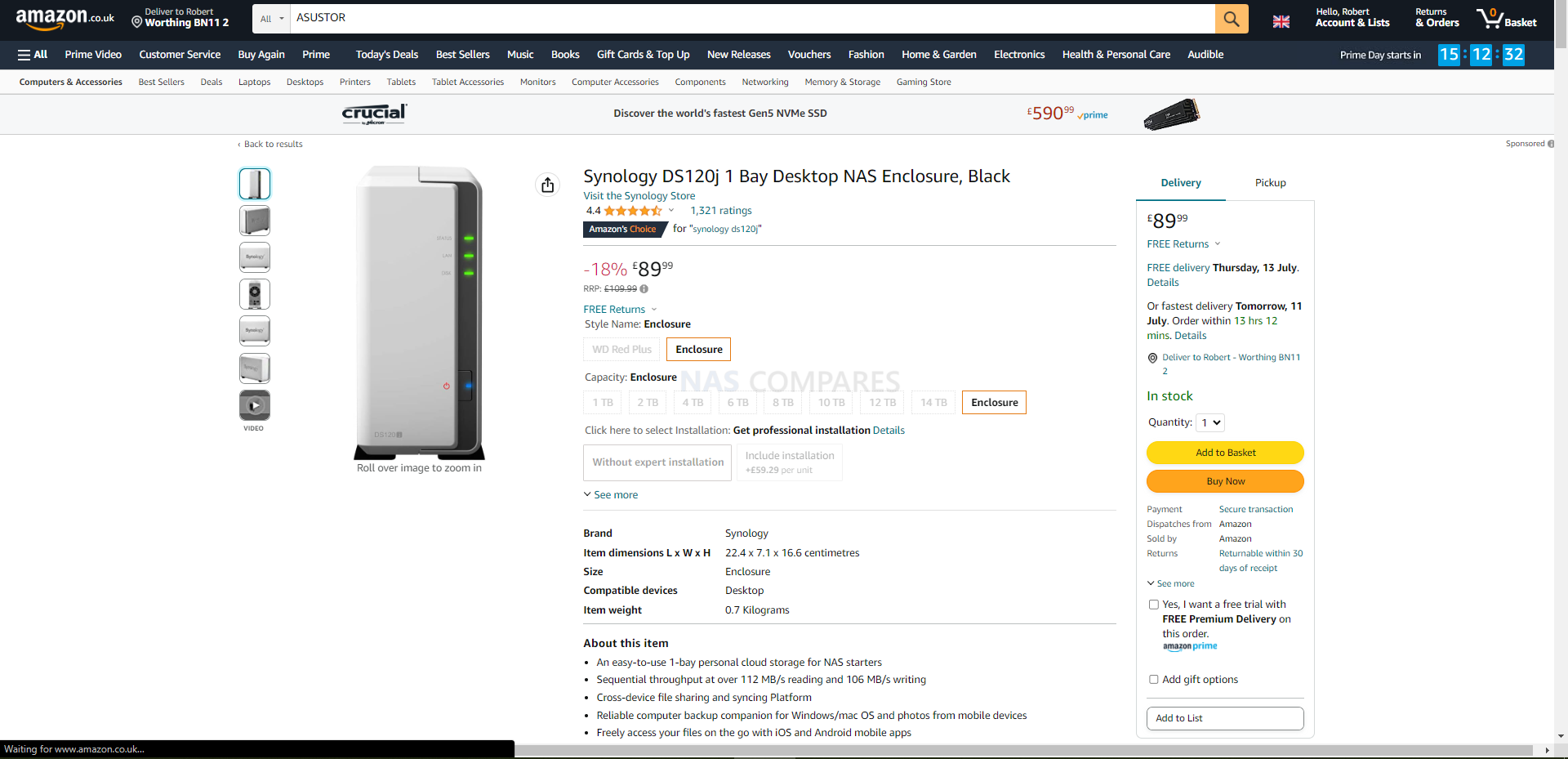Open Laptops subcategory
The image size is (1568, 759).
(x=254, y=83)
